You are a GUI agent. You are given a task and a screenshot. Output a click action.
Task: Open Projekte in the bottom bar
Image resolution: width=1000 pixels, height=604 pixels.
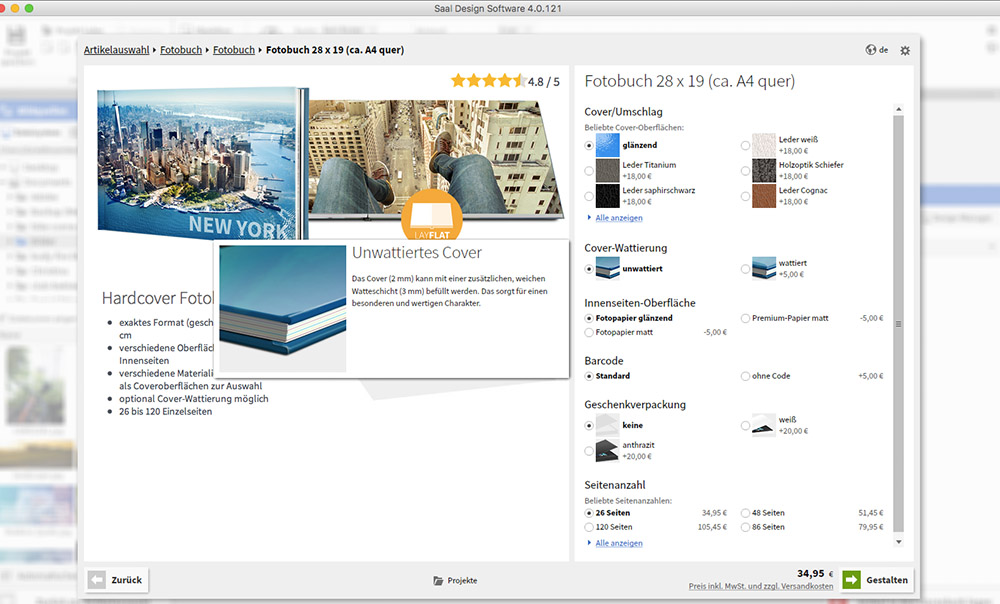(455, 580)
